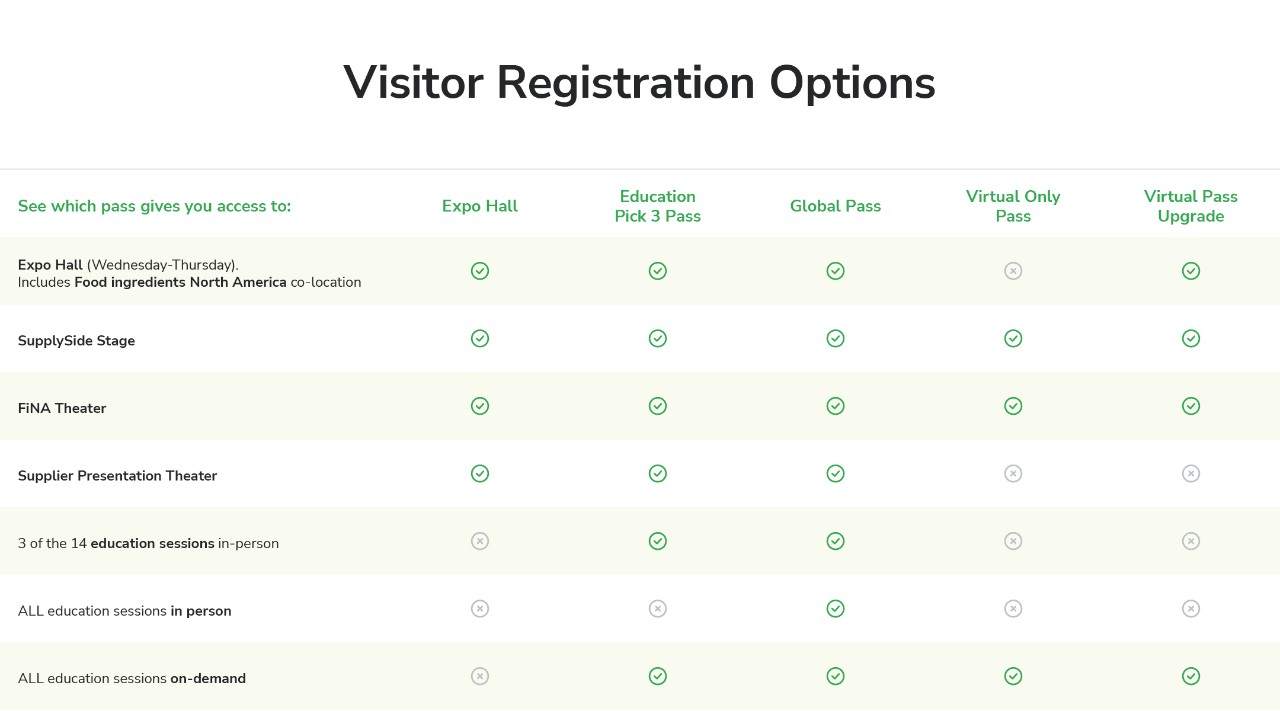Click Global Pass checkmark for SupplySide Stage
Image resolution: width=1280 pixels, height=711 pixels.
pyautogui.click(x=836, y=339)
